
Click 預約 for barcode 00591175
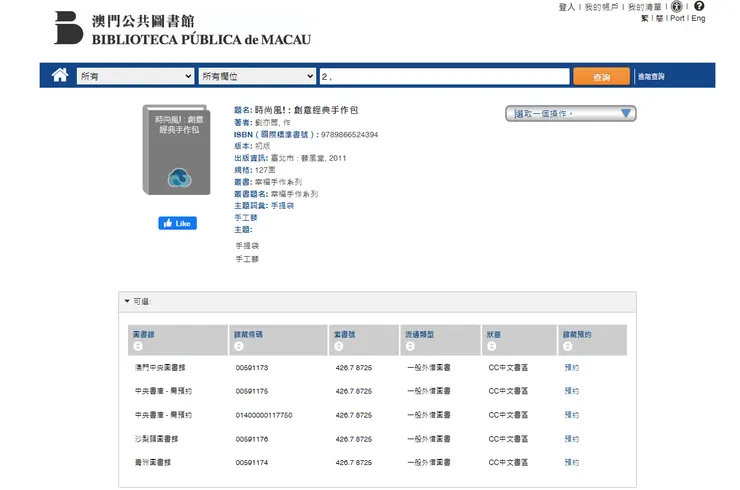coord(572,391)
